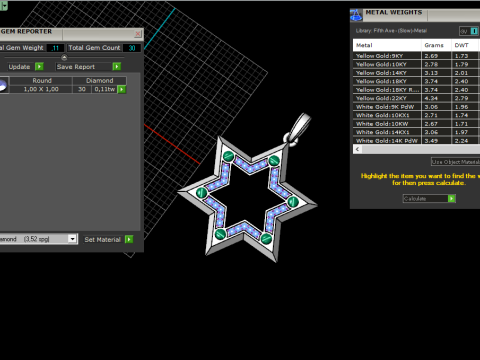Click the Use Object Material button

pos(455,162)
